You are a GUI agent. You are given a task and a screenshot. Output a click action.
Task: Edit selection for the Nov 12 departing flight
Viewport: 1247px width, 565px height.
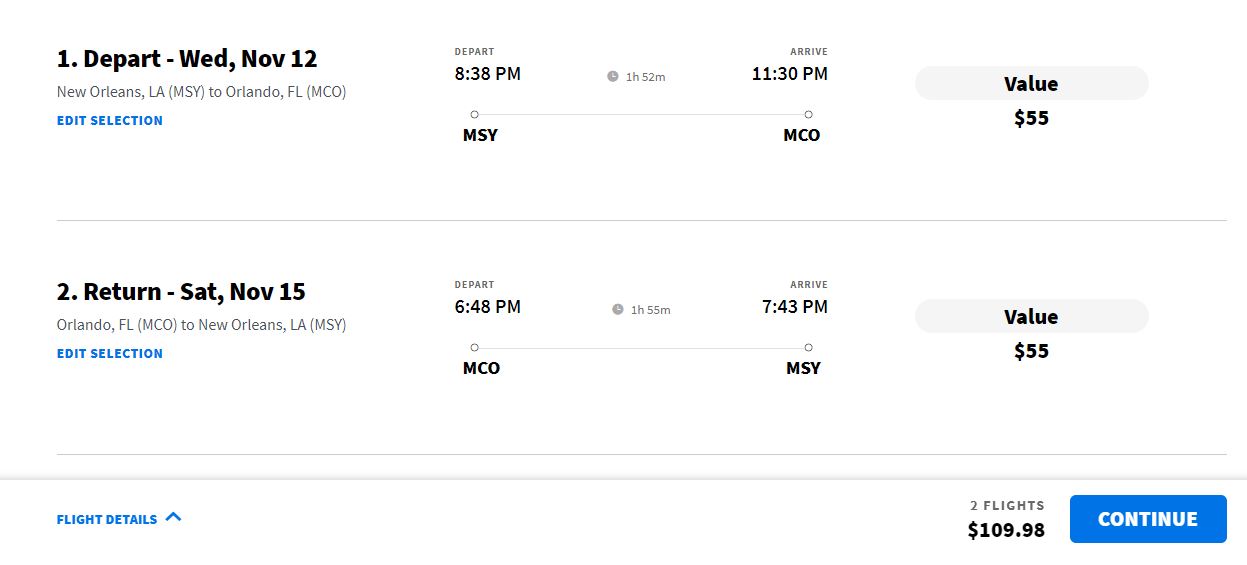click(x=110, y=120)
